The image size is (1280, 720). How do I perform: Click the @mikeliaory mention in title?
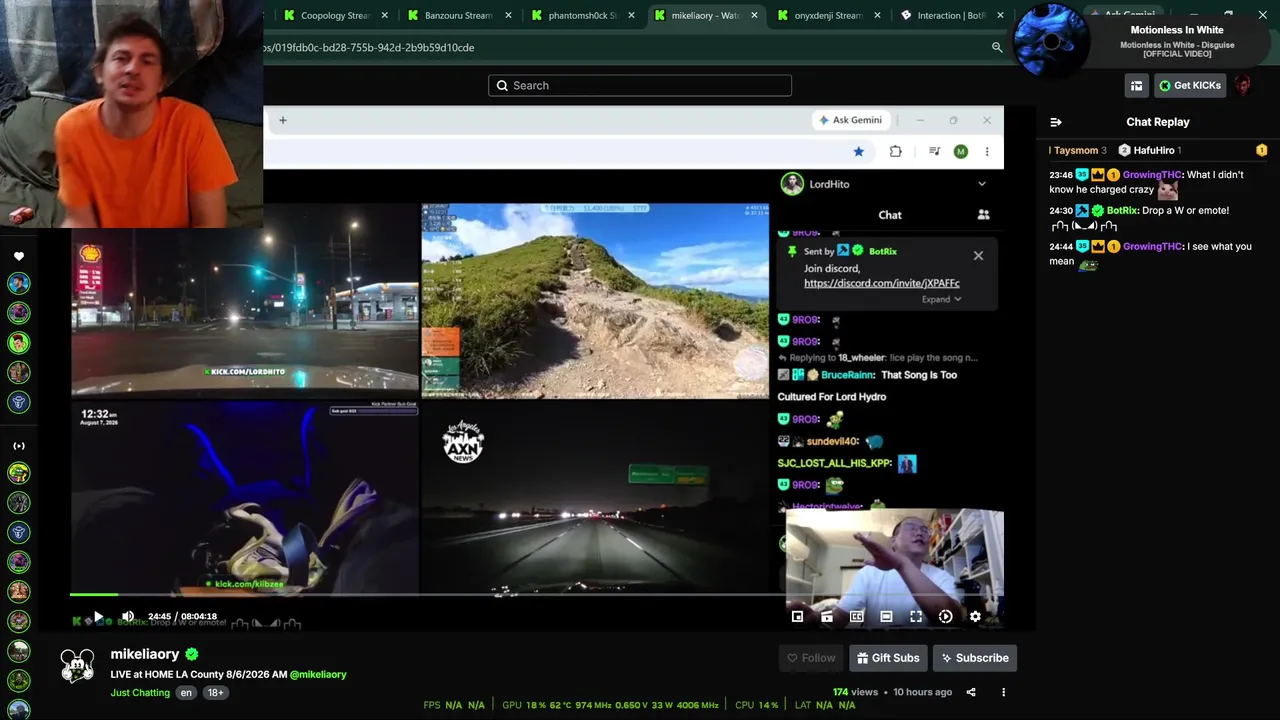pyautogui.click(x=318, y=675)
